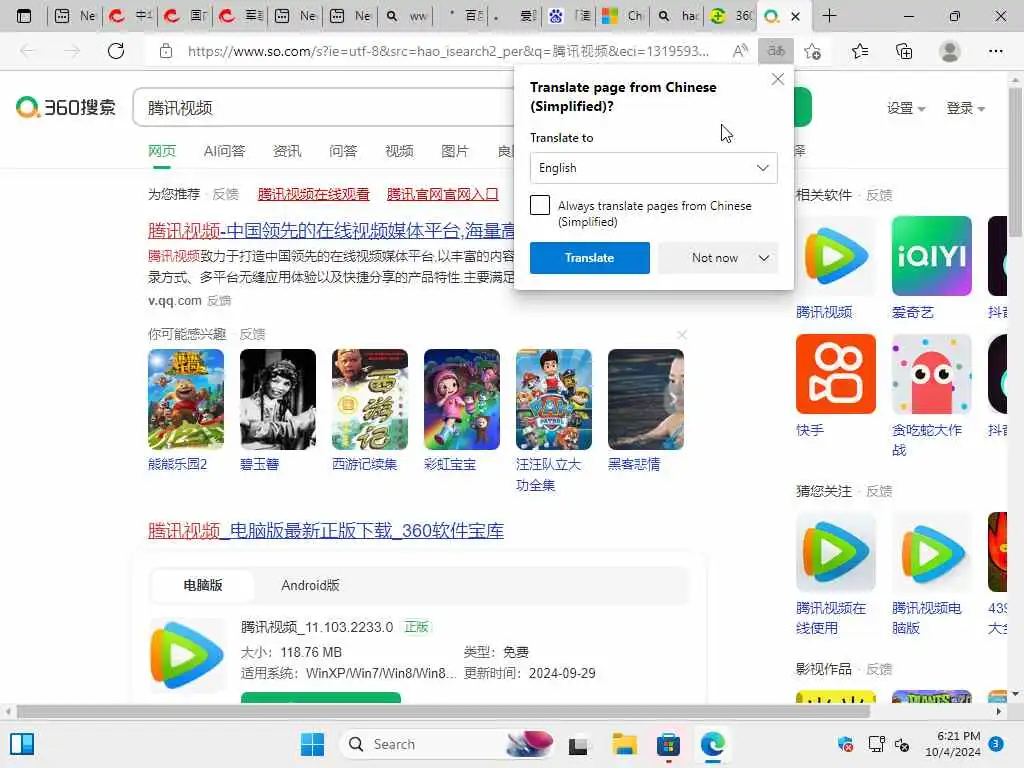Select the 电脑版 download tab
1024x768 pixels.
[x=202, y=585]
